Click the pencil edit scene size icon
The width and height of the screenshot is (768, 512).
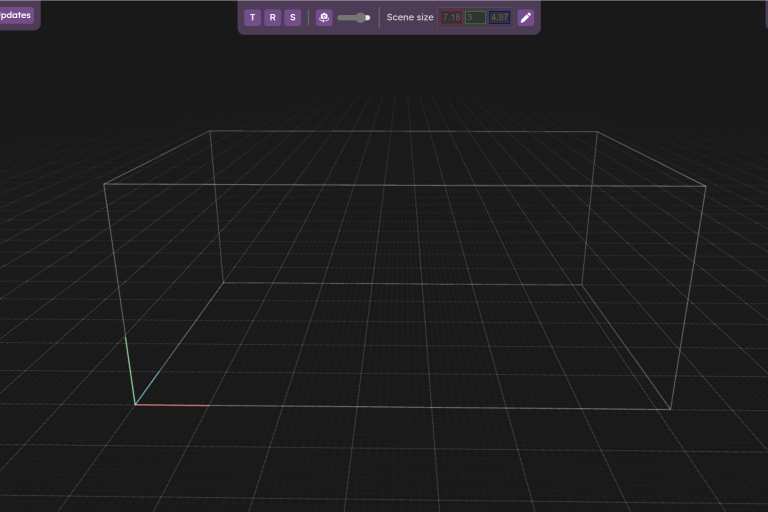pyautogui.click(x=526, y=18)
